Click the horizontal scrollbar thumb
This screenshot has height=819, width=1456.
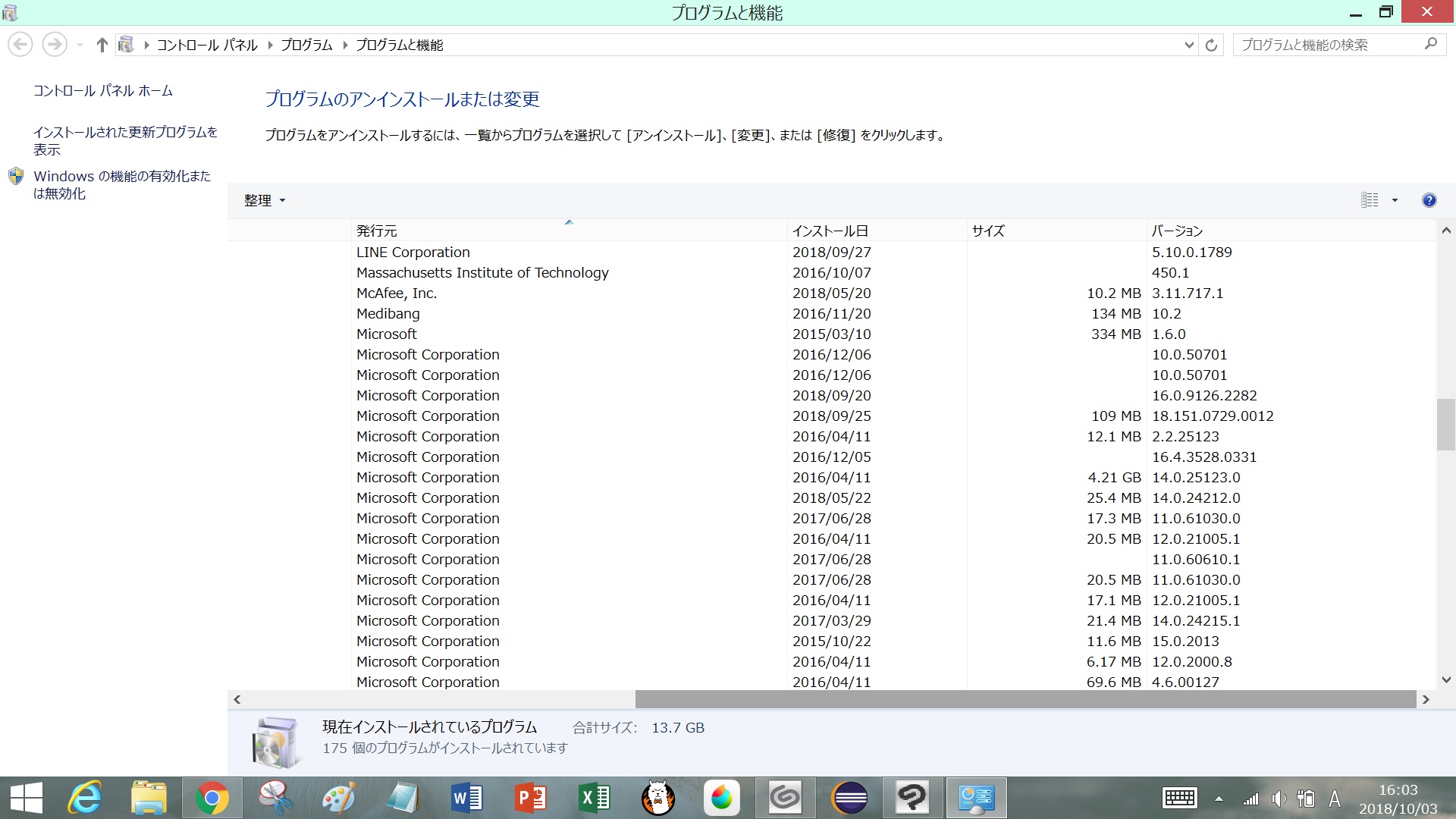pos(1025,699)
